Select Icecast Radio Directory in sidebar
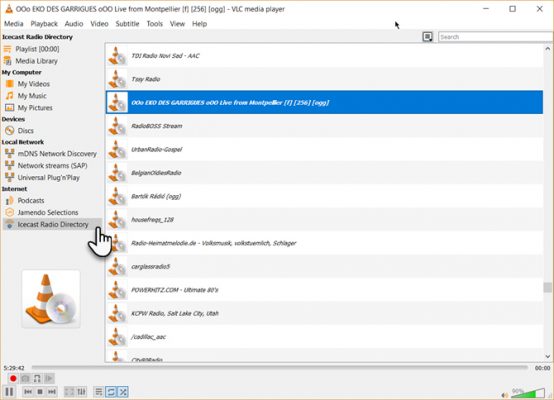This screenshot has height=400, width=554. (x=52, y=224)
